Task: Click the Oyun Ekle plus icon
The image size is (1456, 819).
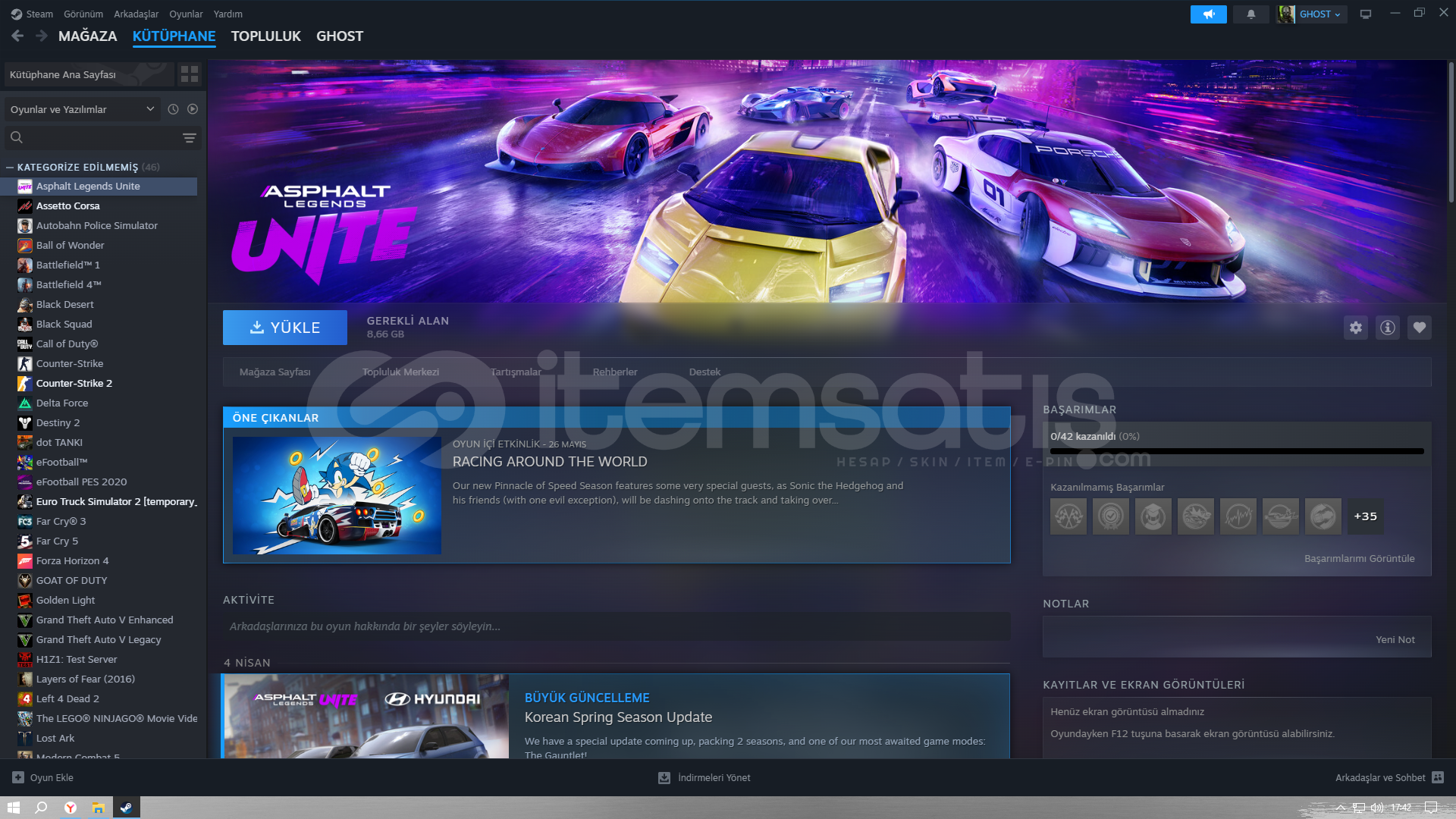Action: tap(18, 777)
